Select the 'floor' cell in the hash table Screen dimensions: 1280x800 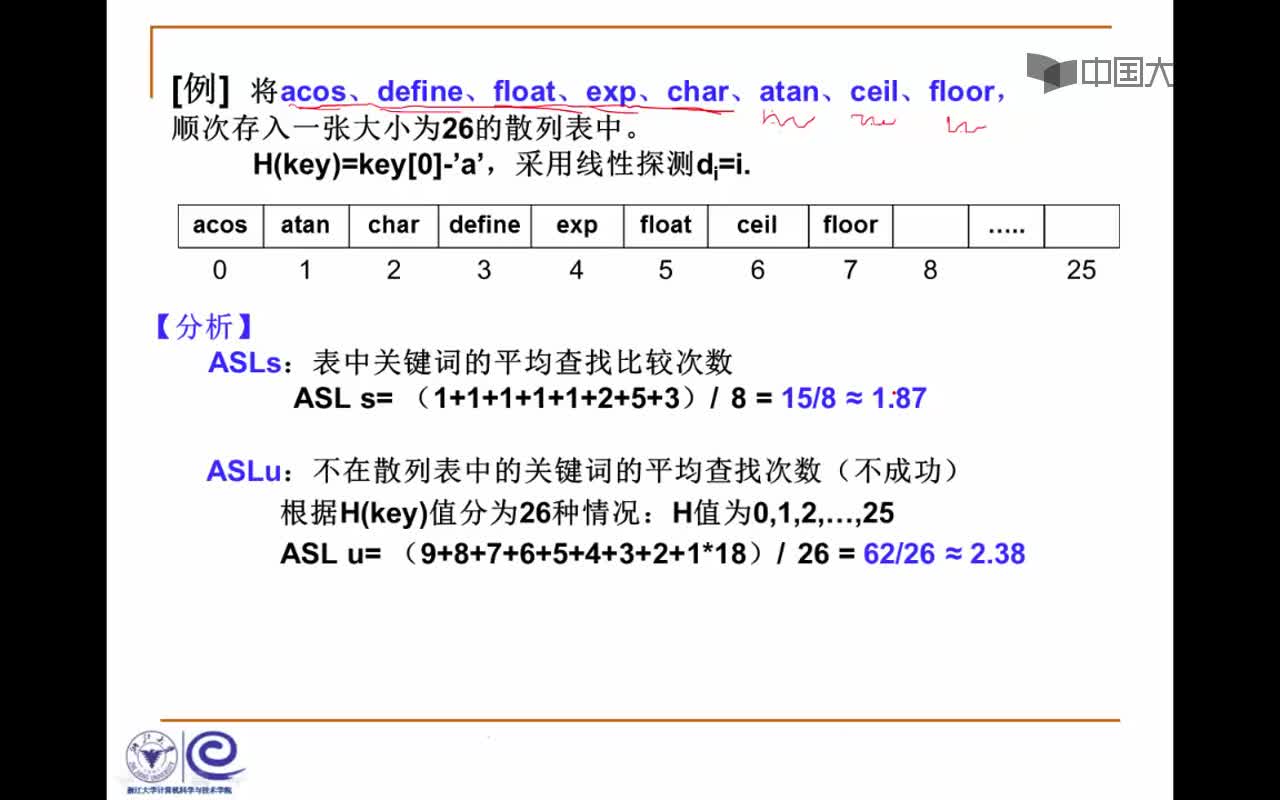(x=850, y=225)
